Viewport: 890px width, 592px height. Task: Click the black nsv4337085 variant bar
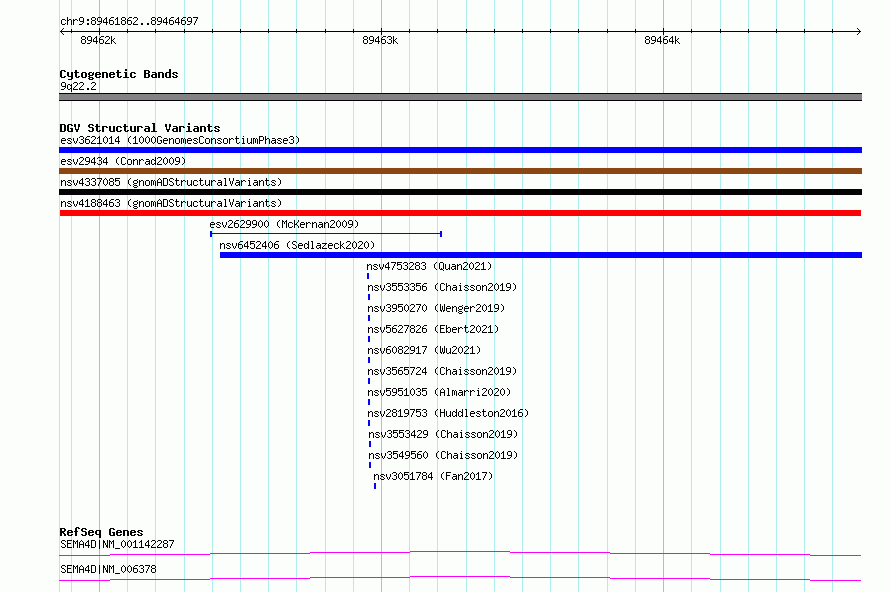460,192
